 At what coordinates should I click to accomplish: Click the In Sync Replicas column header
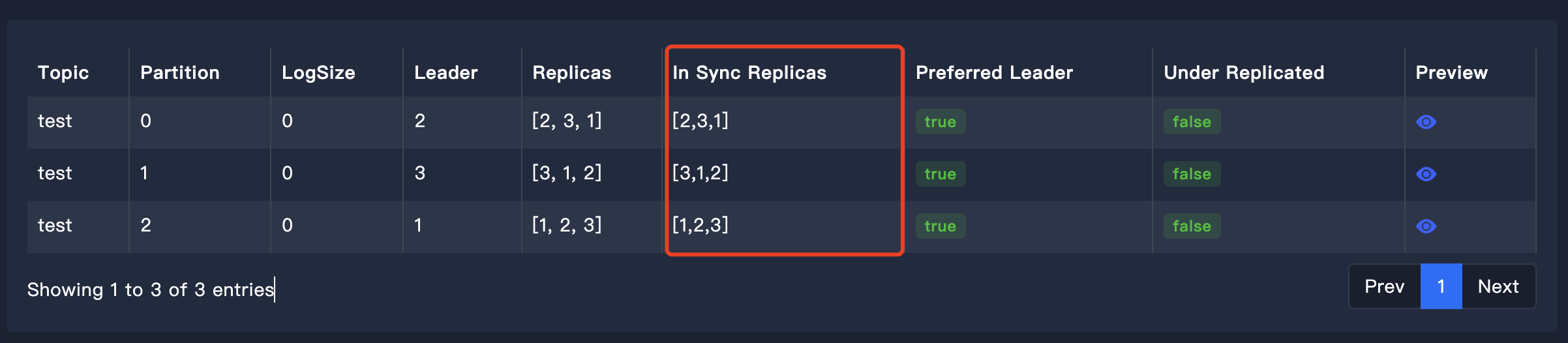coord(749,72)
